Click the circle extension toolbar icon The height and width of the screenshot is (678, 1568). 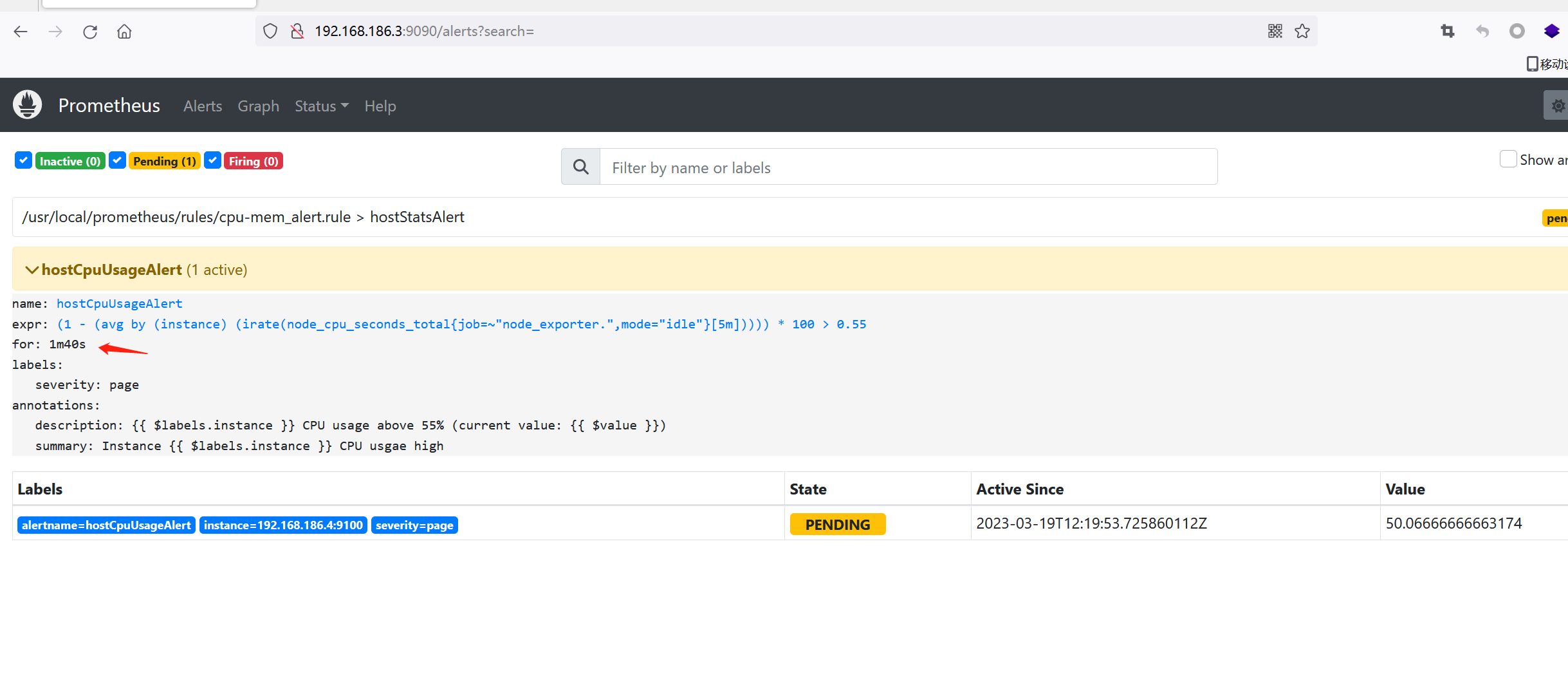(x=1517, y=31)
